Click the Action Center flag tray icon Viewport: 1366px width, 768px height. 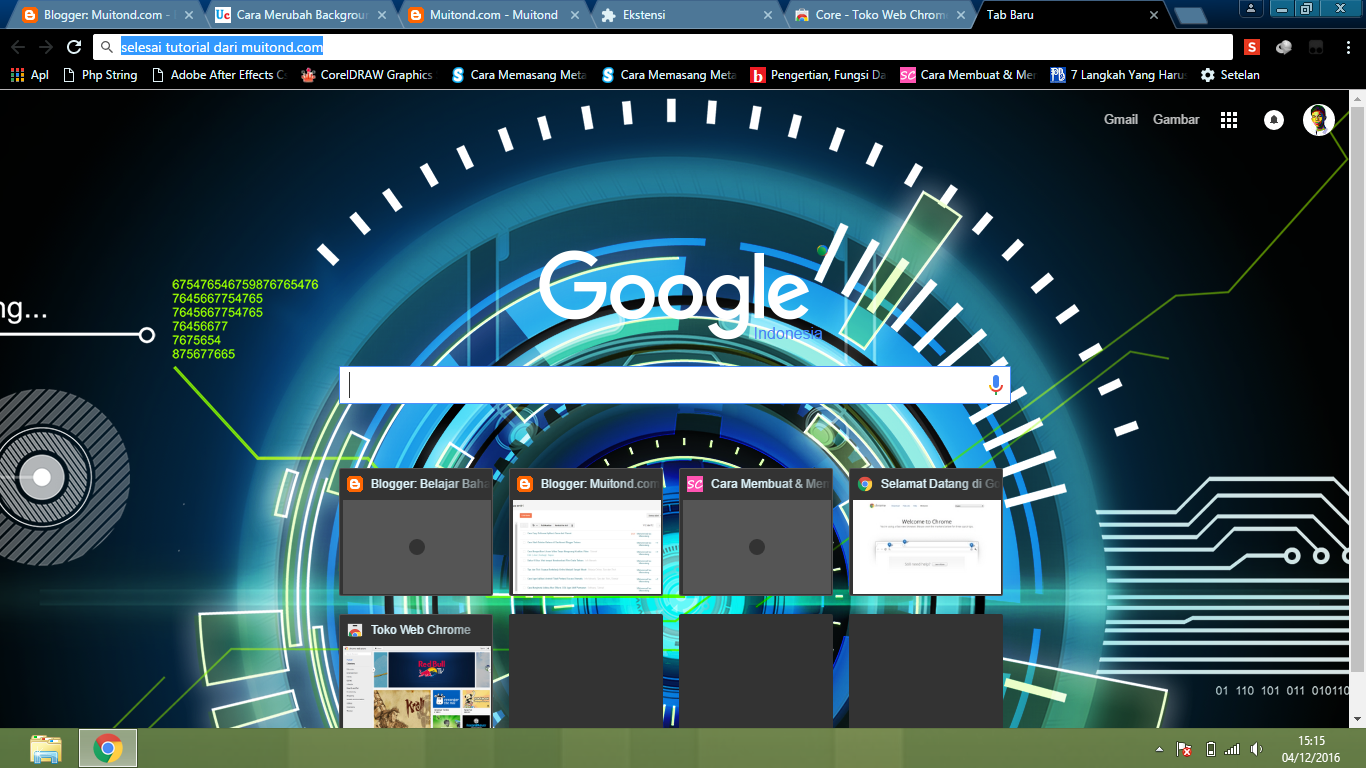tap(1184, 748)
